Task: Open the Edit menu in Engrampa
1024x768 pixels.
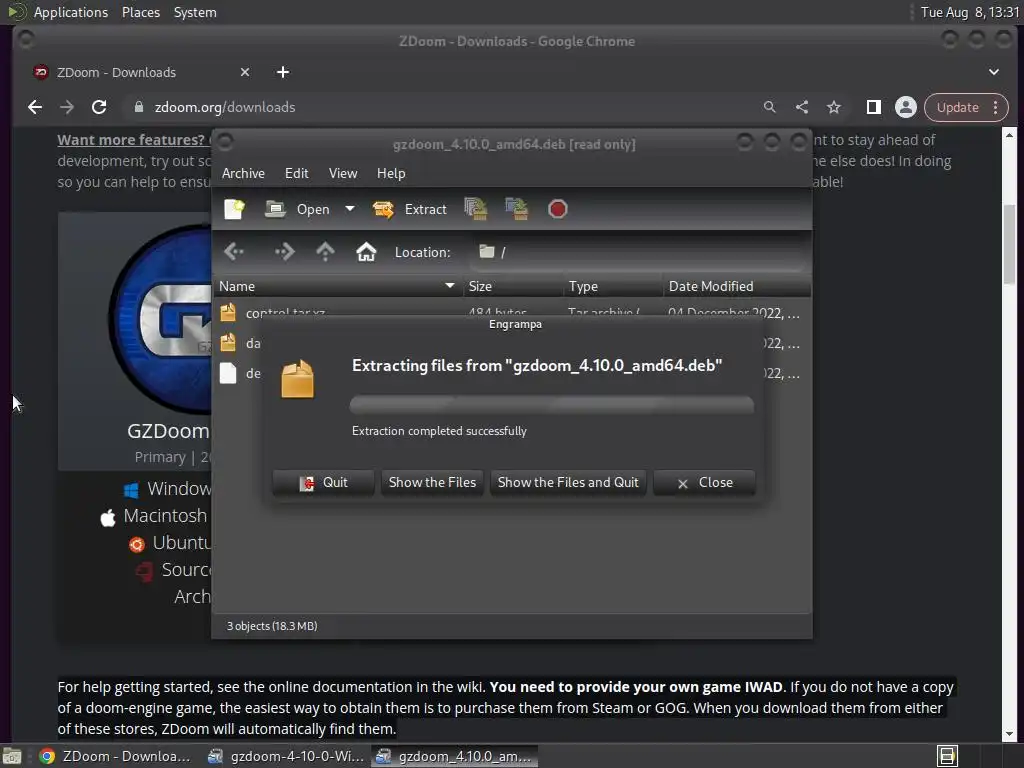Action: coord(296,173)
